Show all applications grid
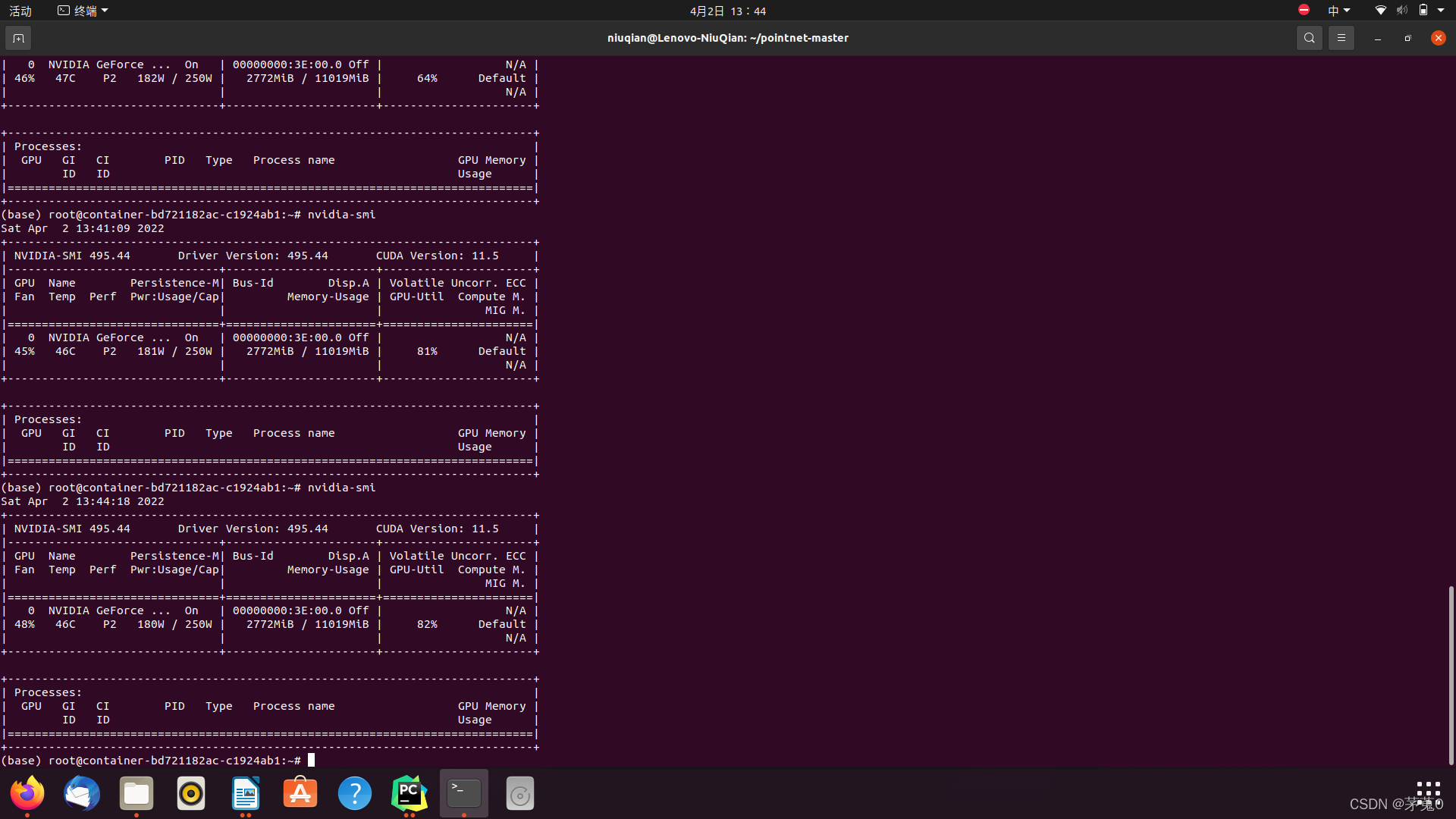Viewport: 1456px width, 819px height. pos(1428,793)
